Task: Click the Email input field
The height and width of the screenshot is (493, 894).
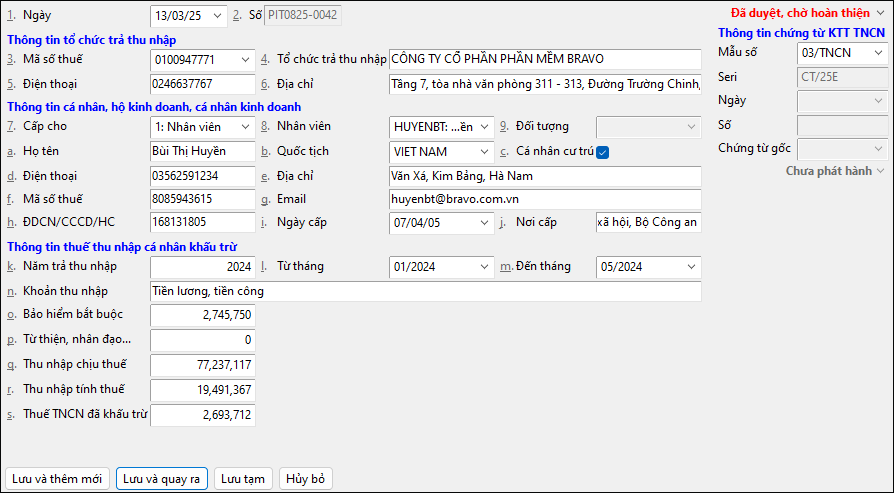Action: tap(544, 198)
